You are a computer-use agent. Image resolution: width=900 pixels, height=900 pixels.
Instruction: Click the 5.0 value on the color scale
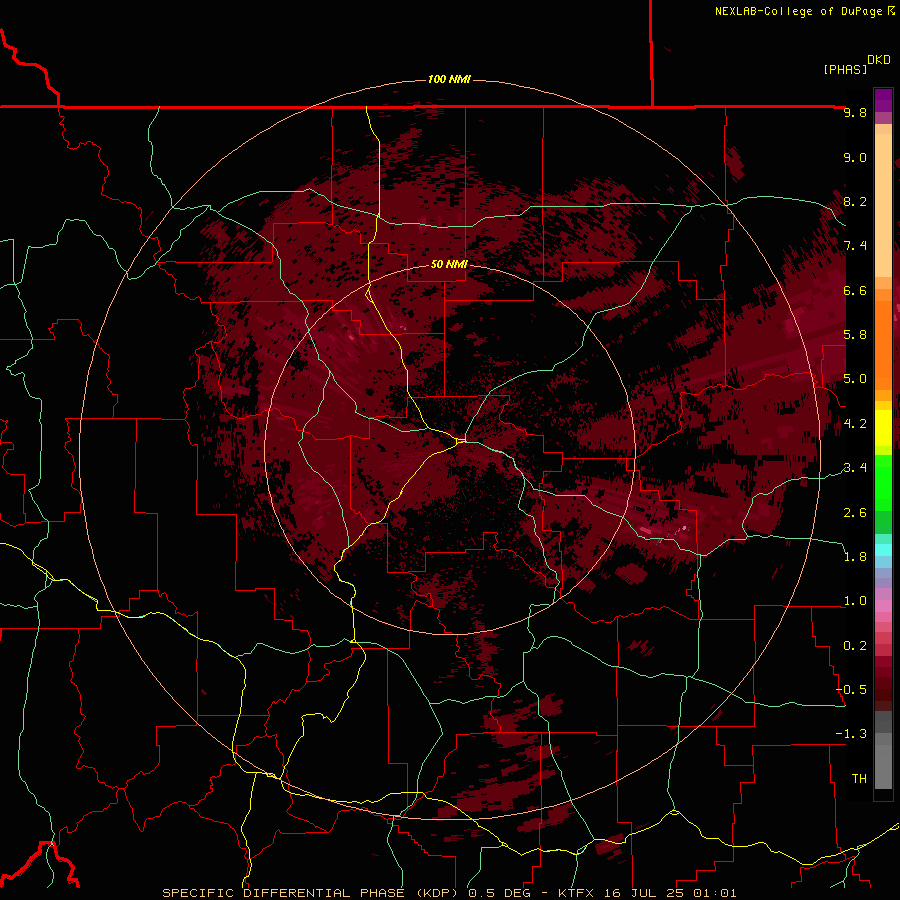click(x=855, y=379)
